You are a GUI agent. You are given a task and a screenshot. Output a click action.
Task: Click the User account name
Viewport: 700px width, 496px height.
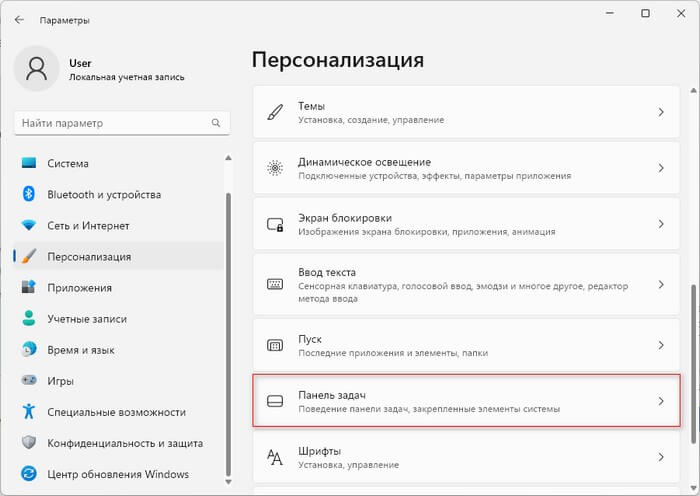[80, 63]
